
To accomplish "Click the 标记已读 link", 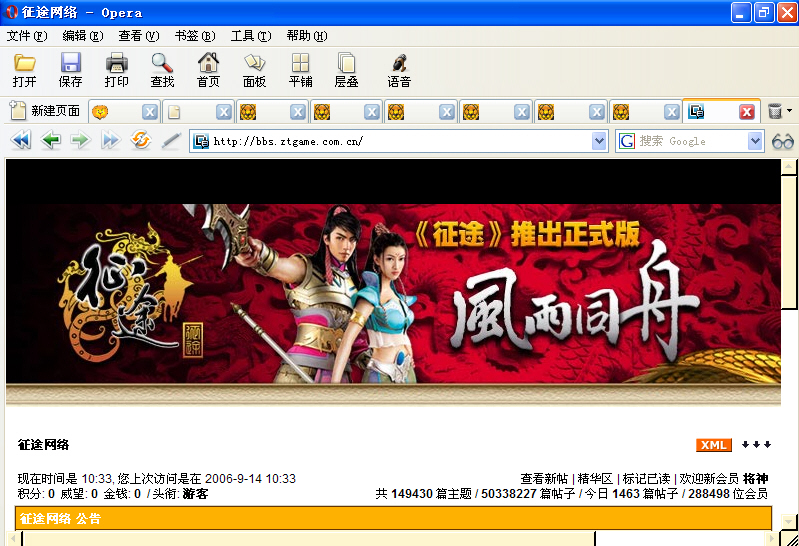I will [x=646, y=479].
